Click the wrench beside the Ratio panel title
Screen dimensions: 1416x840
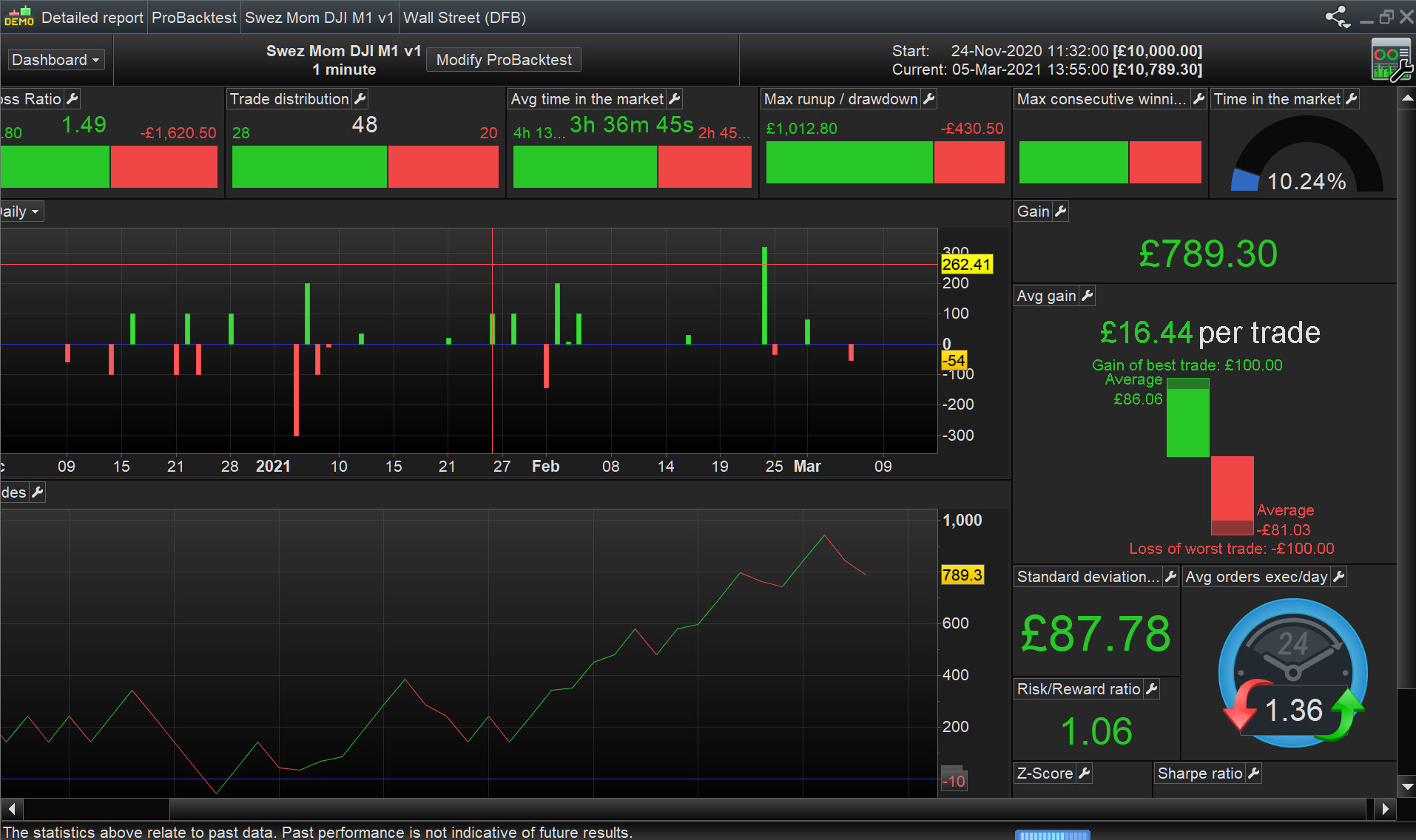coord(73,98)
